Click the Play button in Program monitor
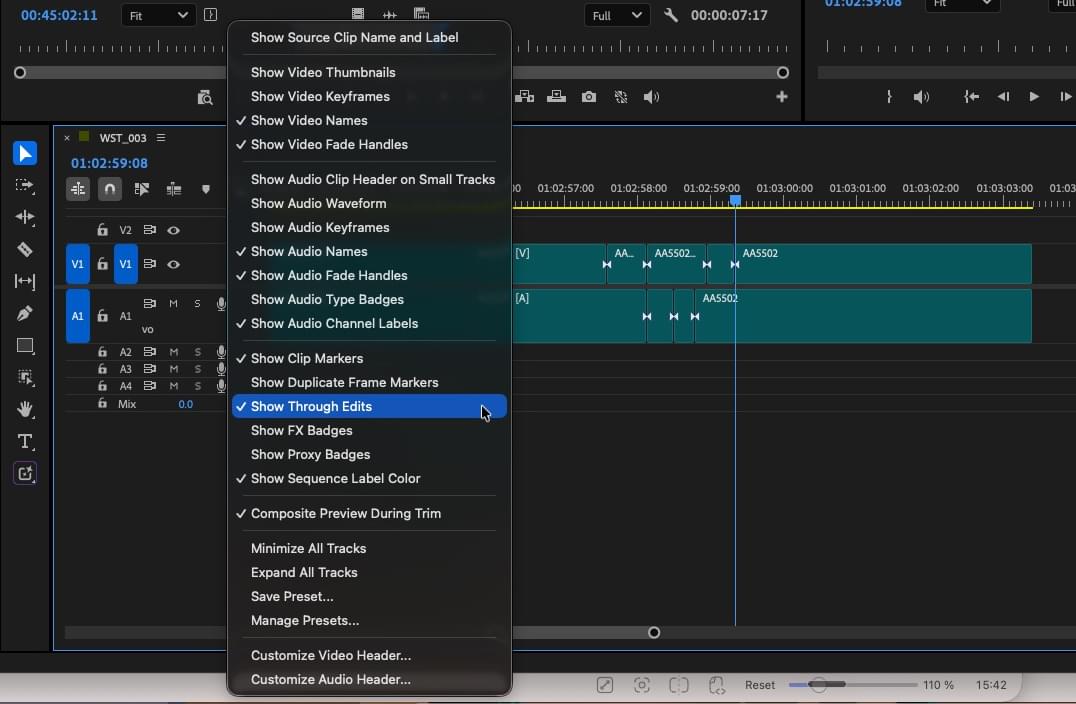 (x=1033, y=97)
